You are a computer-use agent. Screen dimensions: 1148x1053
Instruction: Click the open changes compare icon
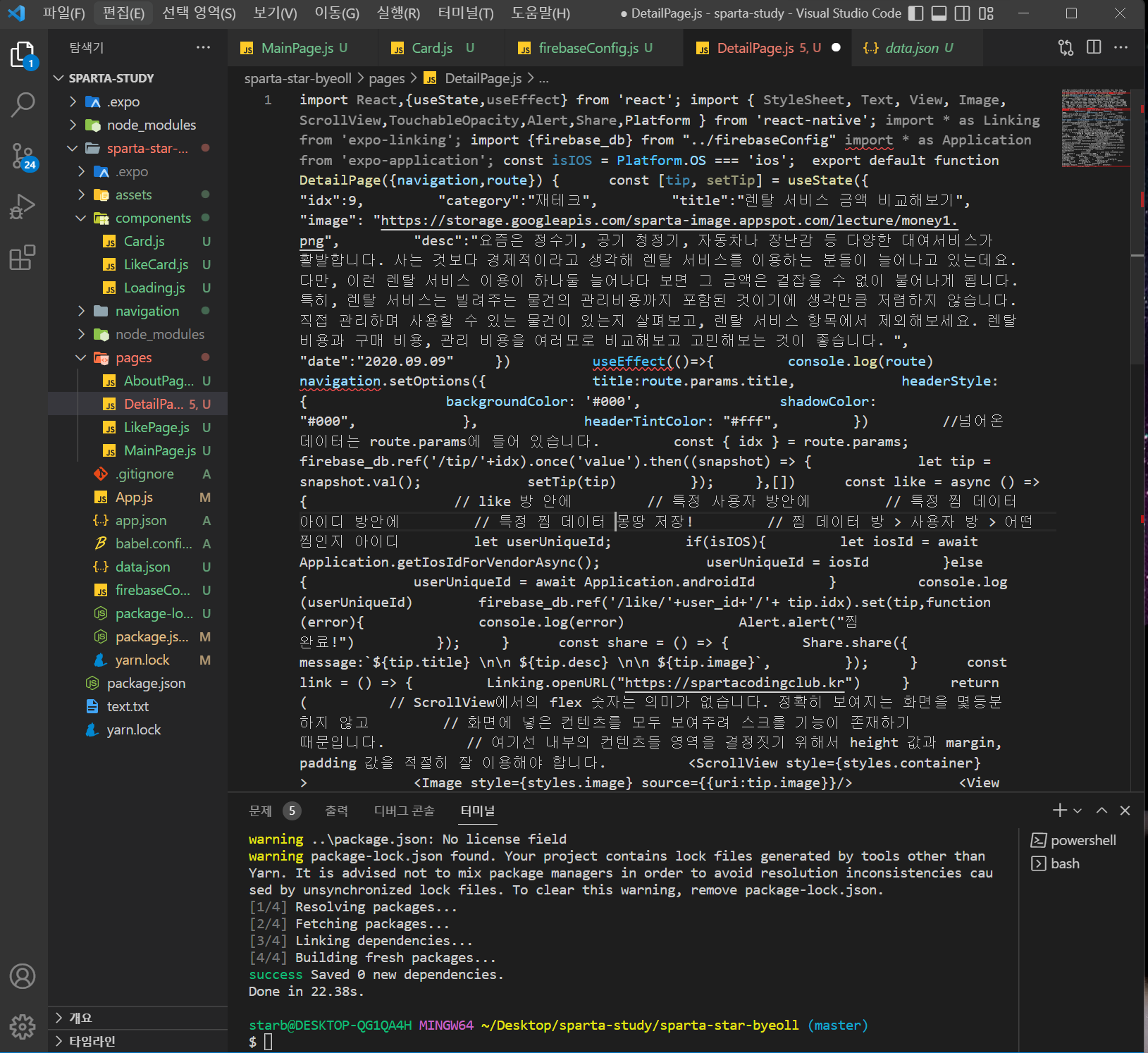click(x=1066, y=47)
